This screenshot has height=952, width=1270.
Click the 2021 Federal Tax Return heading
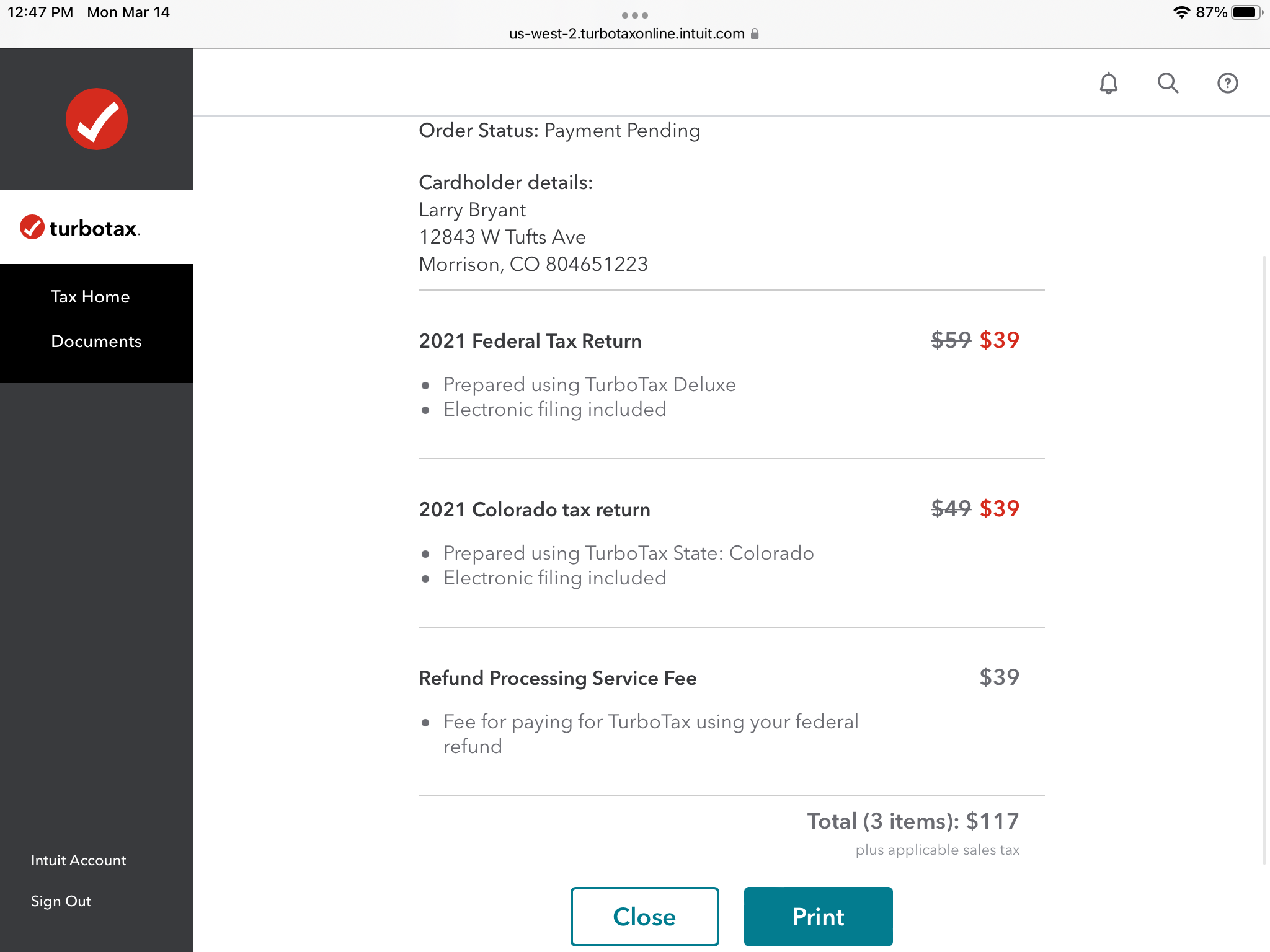530,341
